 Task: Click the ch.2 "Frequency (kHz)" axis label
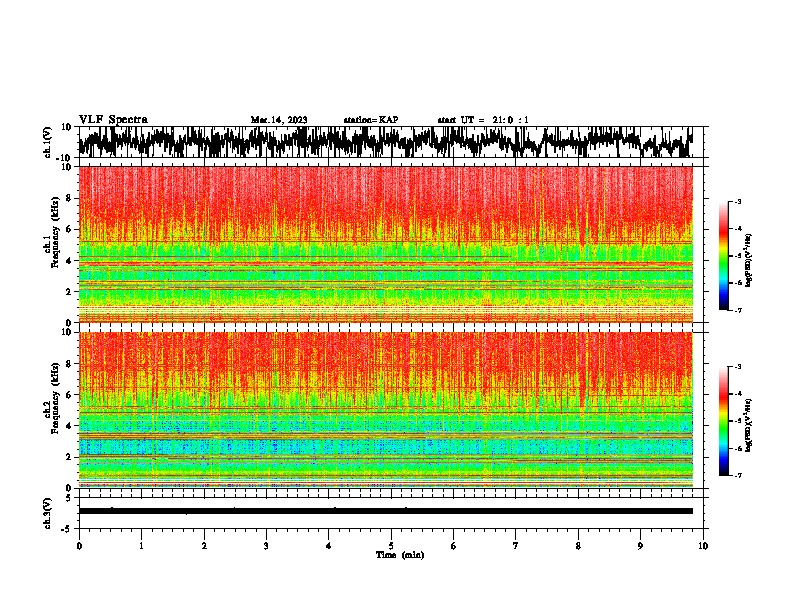point(56,398)
